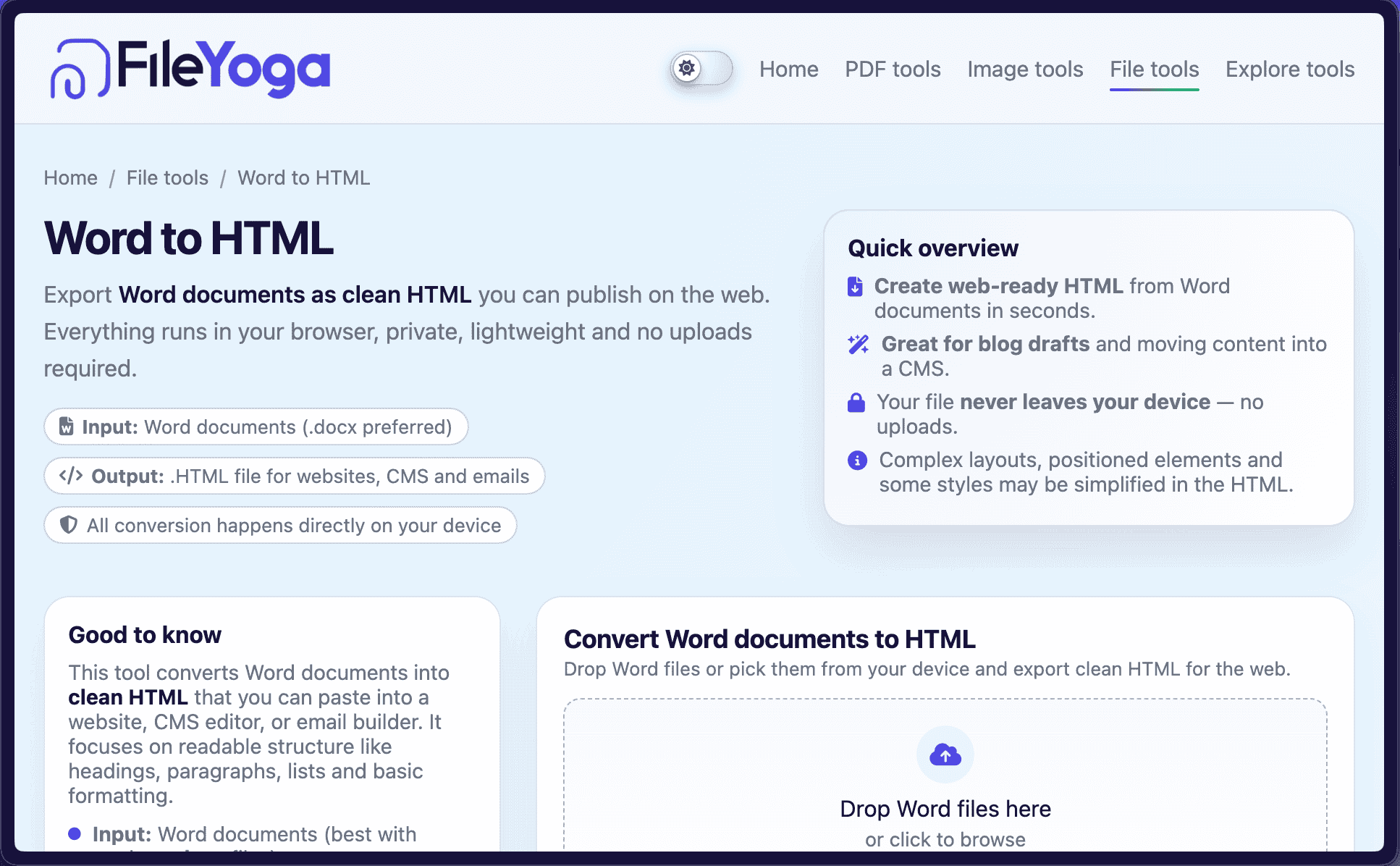This screenshot has height=866, width=1400.
Task: Click the All conversion happens on device pill
Action: (x=281, y=525)
